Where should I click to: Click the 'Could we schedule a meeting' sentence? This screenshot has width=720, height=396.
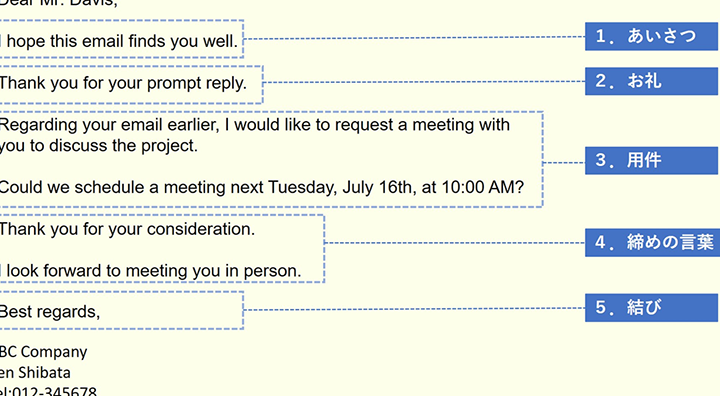[262, 187]
